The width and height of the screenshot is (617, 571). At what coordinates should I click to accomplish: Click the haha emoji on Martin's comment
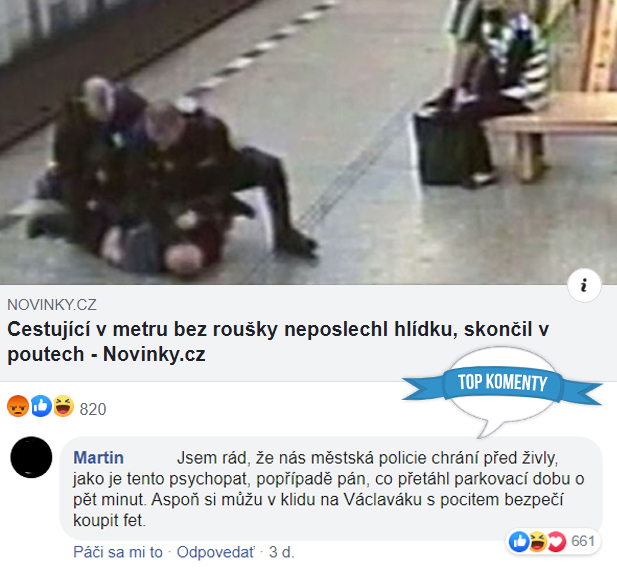(x=537, y=541)
